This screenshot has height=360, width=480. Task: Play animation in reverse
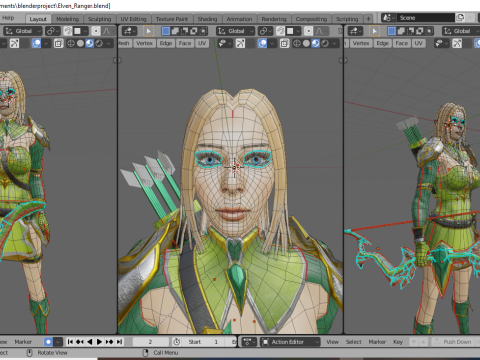[90, 342]
